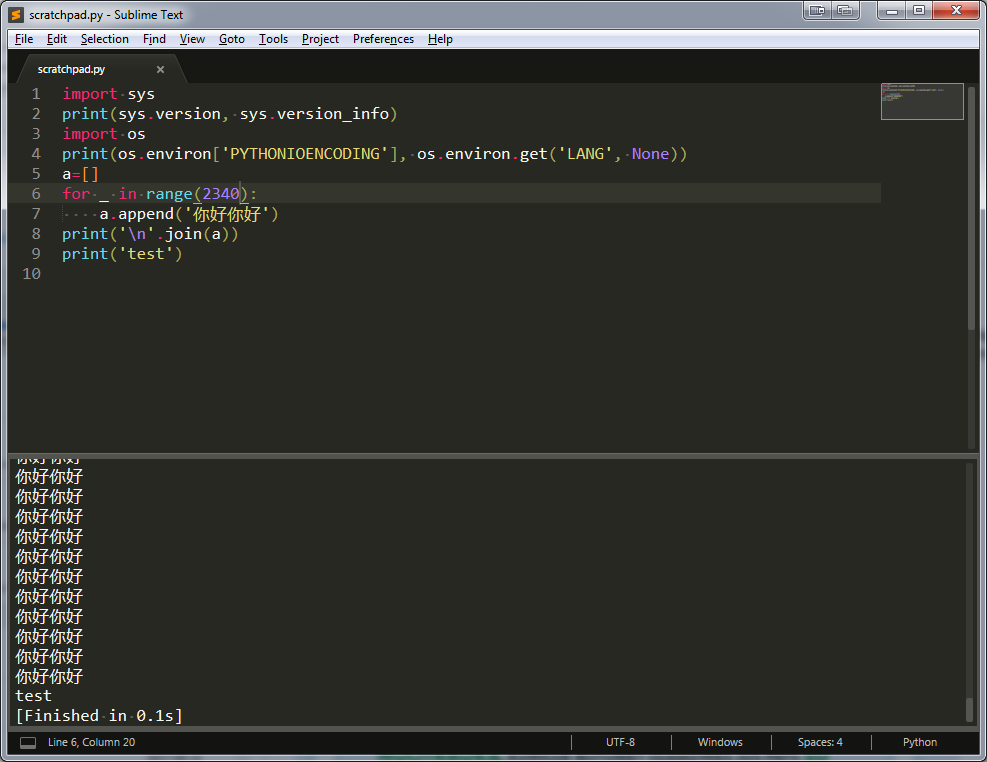Click the minimap code preview

pyautogui.click(x=922, y=101)
